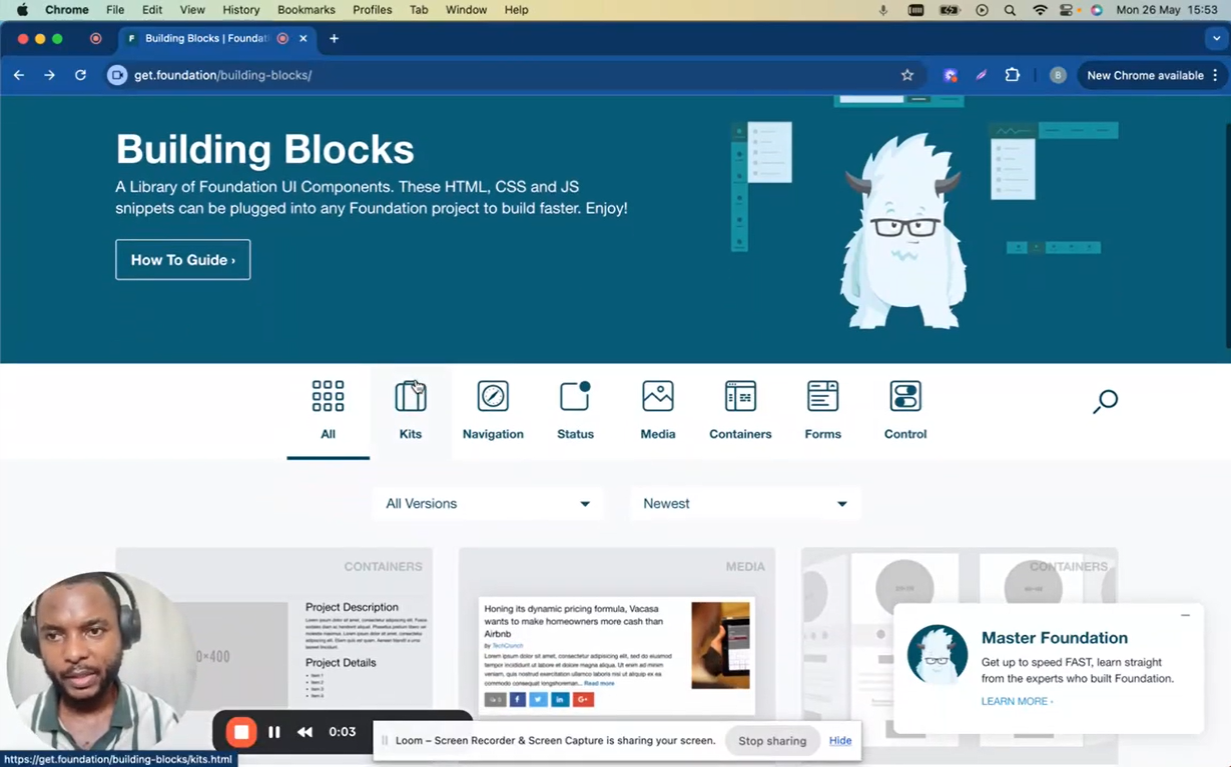This screenshot has width=1231, height=767.
Task: Expand the Newest sort dropdown
Action: coord(745,503)
